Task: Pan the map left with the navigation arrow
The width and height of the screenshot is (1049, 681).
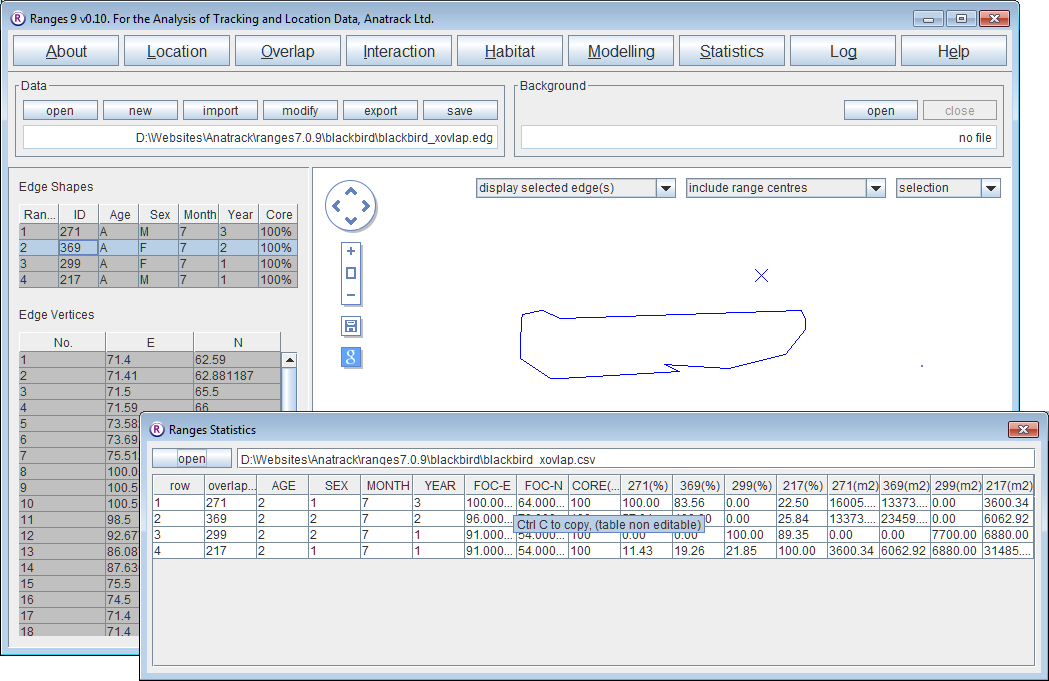Action: pos(337,207)
